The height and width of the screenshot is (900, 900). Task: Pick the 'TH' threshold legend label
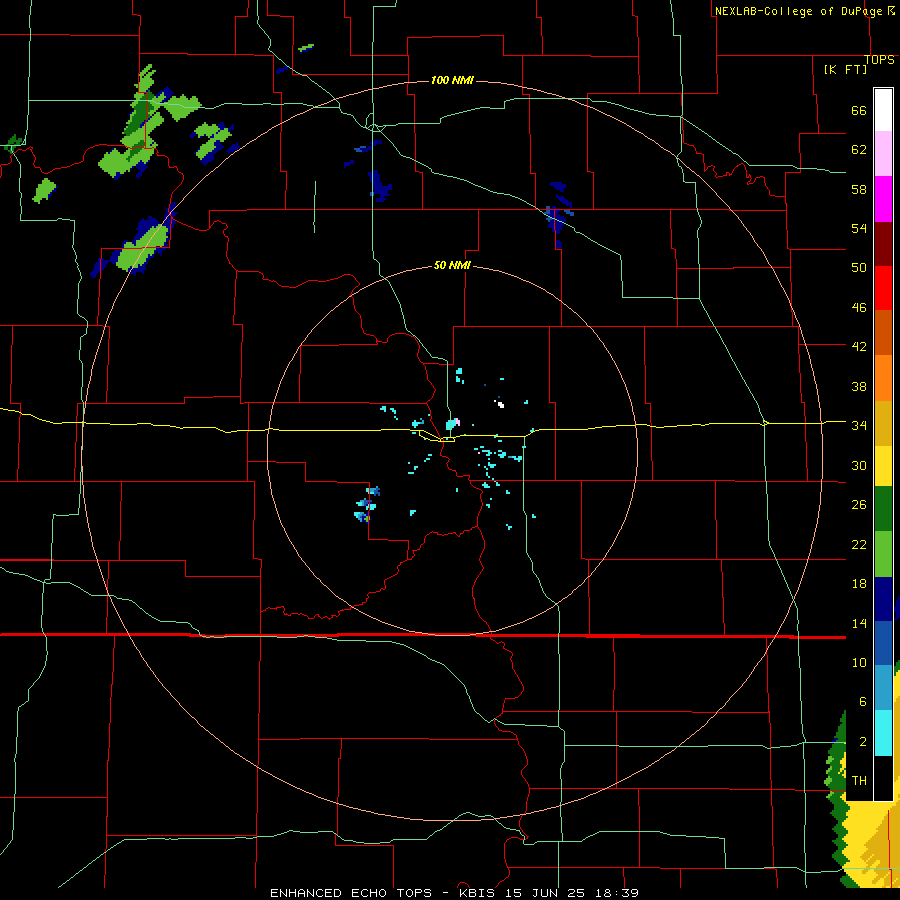pos(859,781)
